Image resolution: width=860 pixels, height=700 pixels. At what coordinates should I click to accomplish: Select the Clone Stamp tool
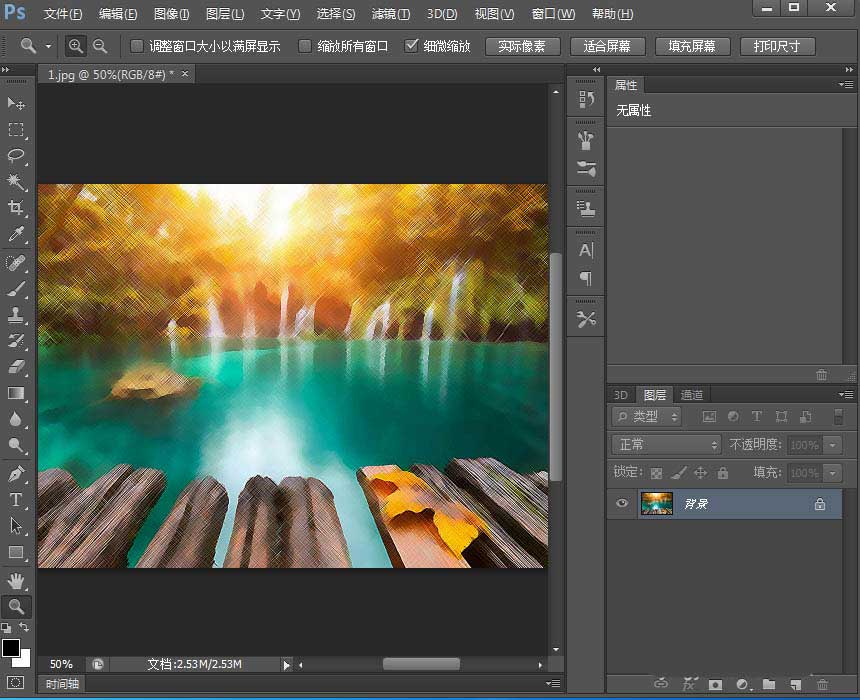pos(14,314)
